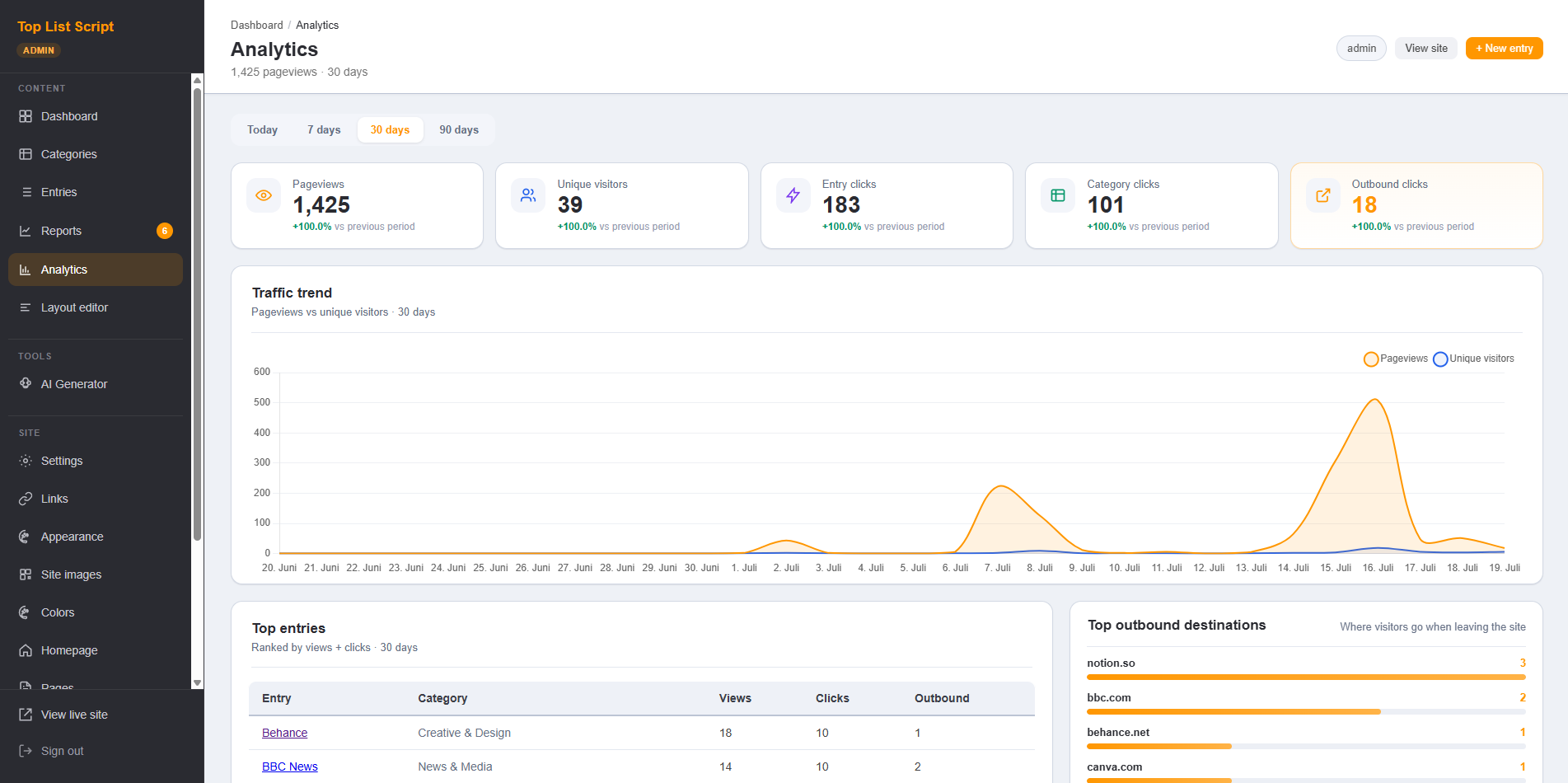Image resolution: width=1568 pixels, height=783 pixels.
Task: Click the Entry column header
Action: point(276,698)
